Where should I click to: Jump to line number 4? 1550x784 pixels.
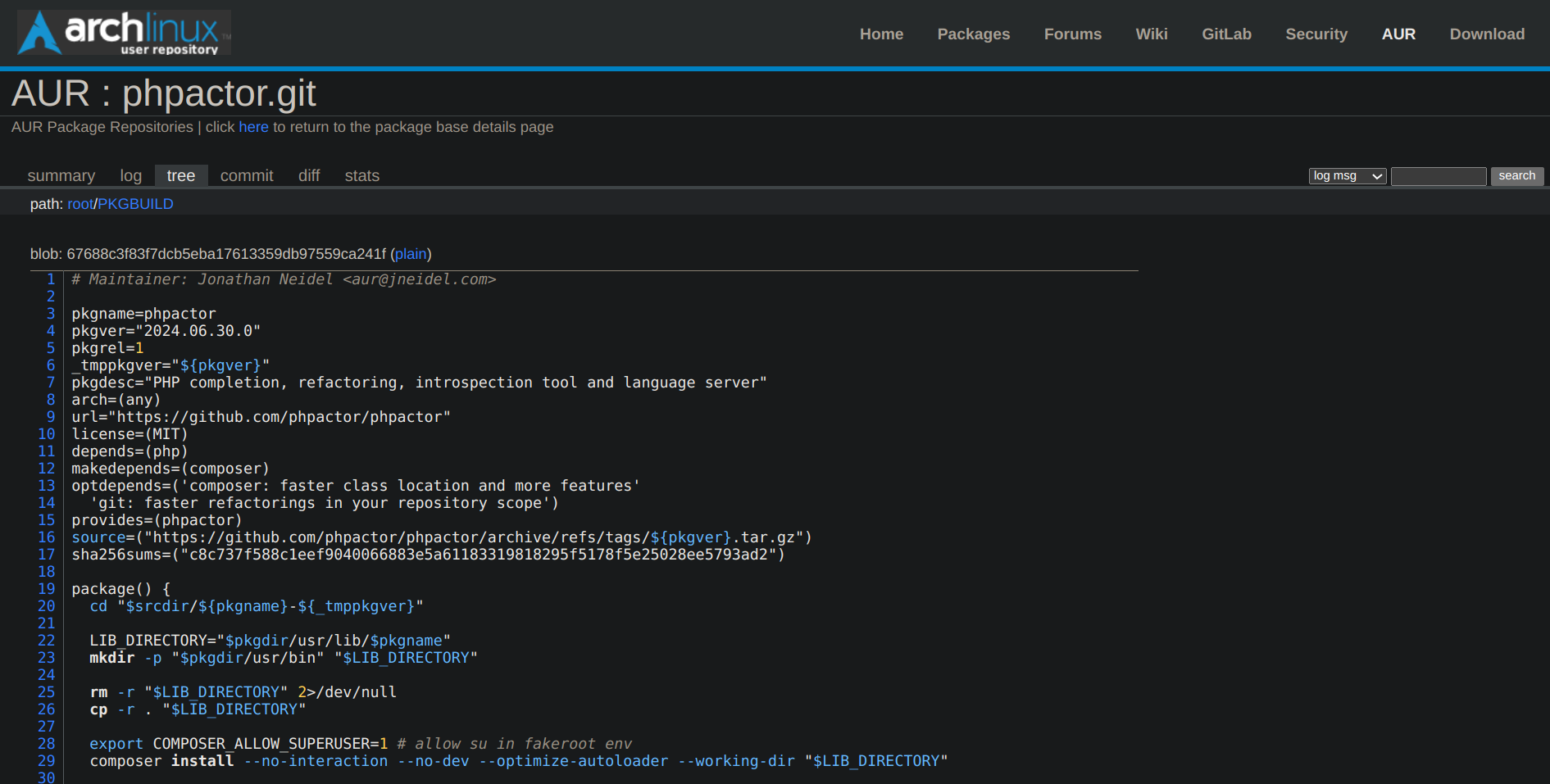[x=51, y=331]
